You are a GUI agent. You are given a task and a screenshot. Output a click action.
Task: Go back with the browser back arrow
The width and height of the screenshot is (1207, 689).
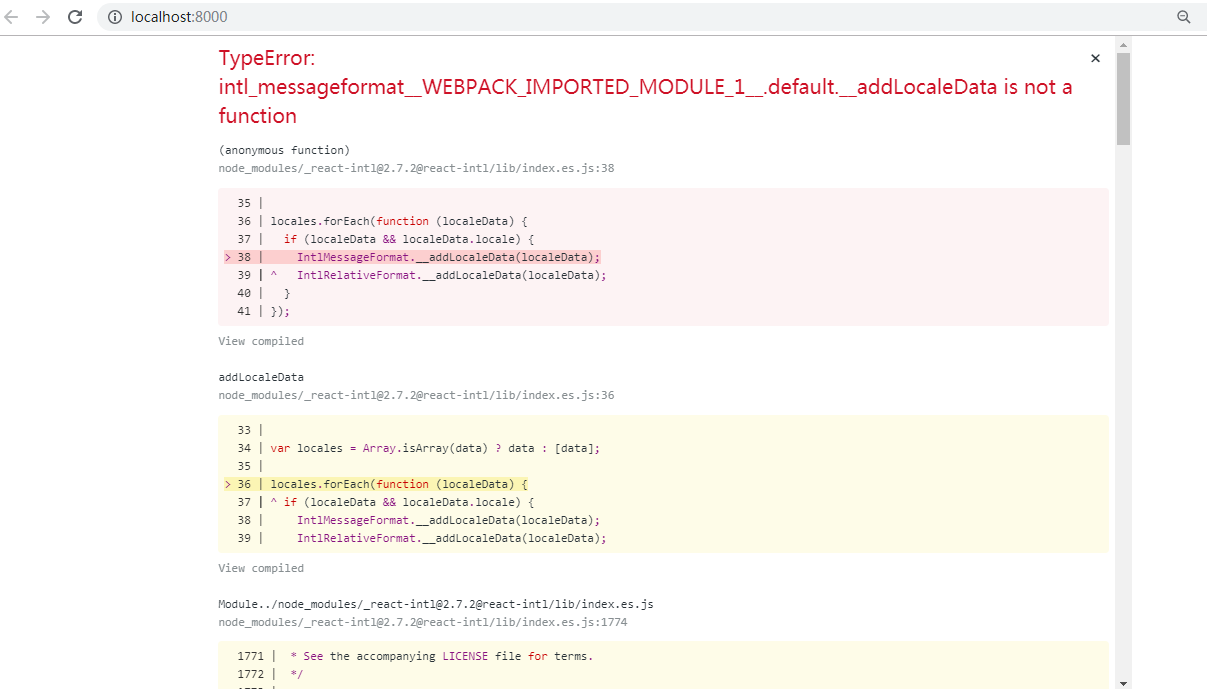tap(12, 17)
